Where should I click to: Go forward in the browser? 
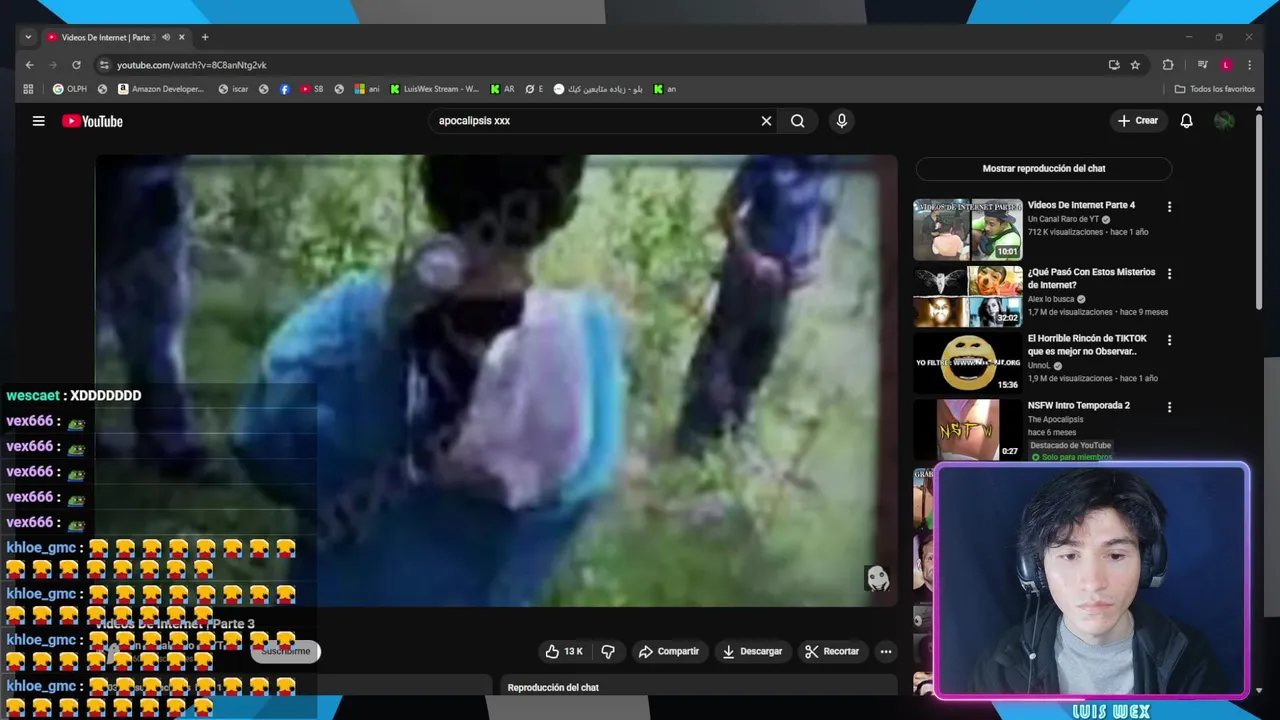click(52, 65)
